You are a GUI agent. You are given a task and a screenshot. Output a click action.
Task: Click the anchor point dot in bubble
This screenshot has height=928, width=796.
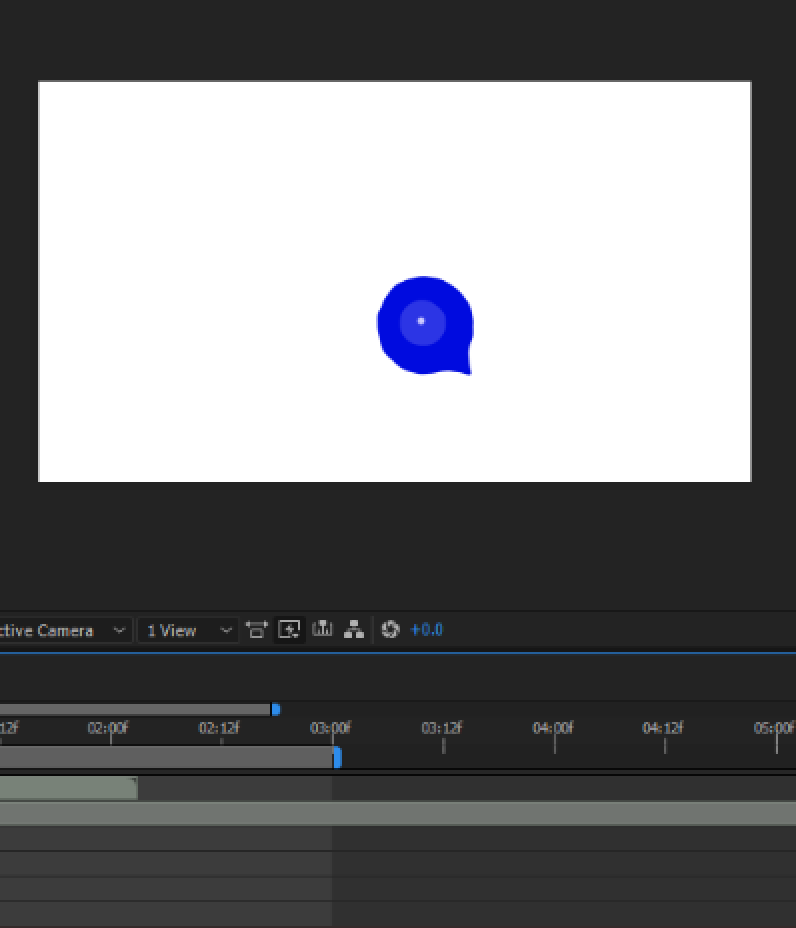421,321
